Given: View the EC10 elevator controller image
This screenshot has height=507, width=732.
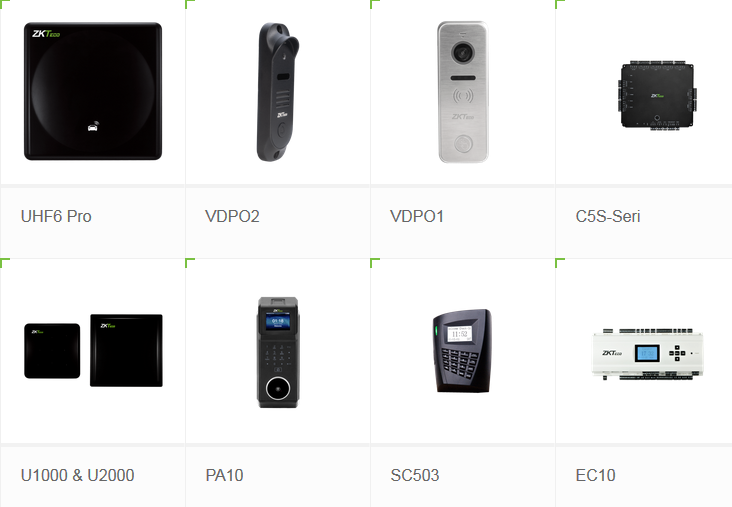Looking at the screenshot, I should 648,353.
